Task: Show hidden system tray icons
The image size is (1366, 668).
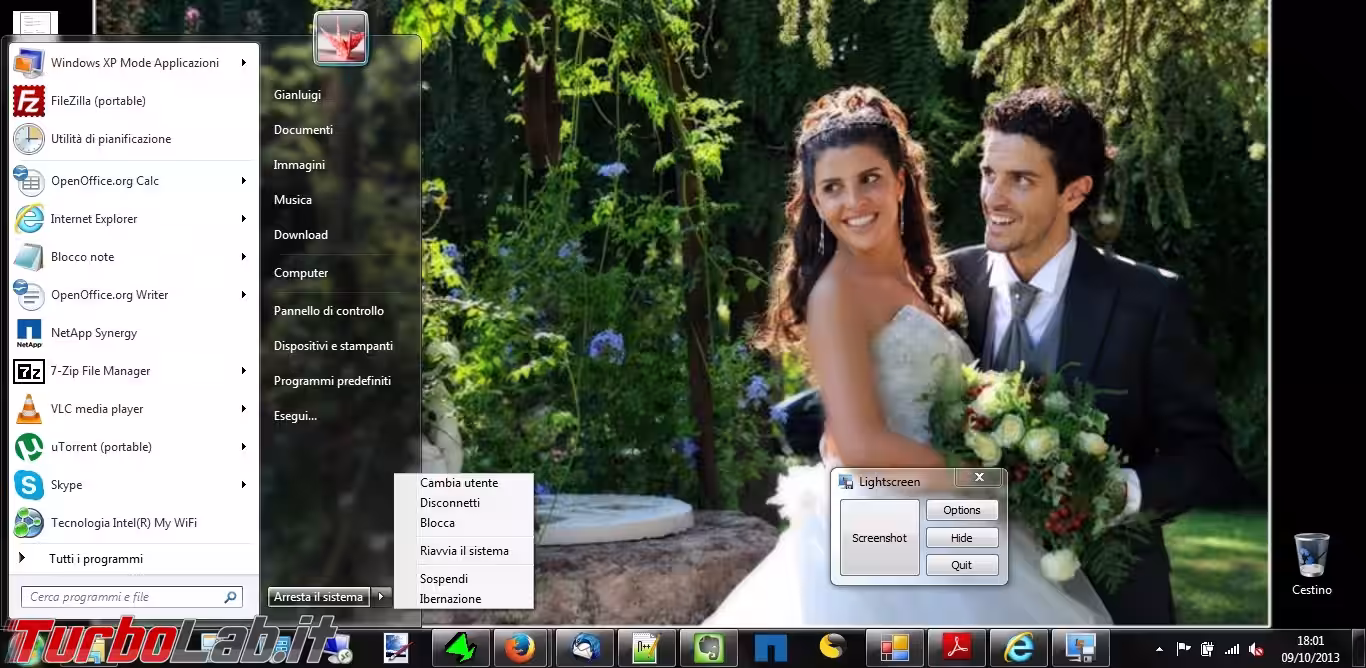Action: [x=1159, y=649]
